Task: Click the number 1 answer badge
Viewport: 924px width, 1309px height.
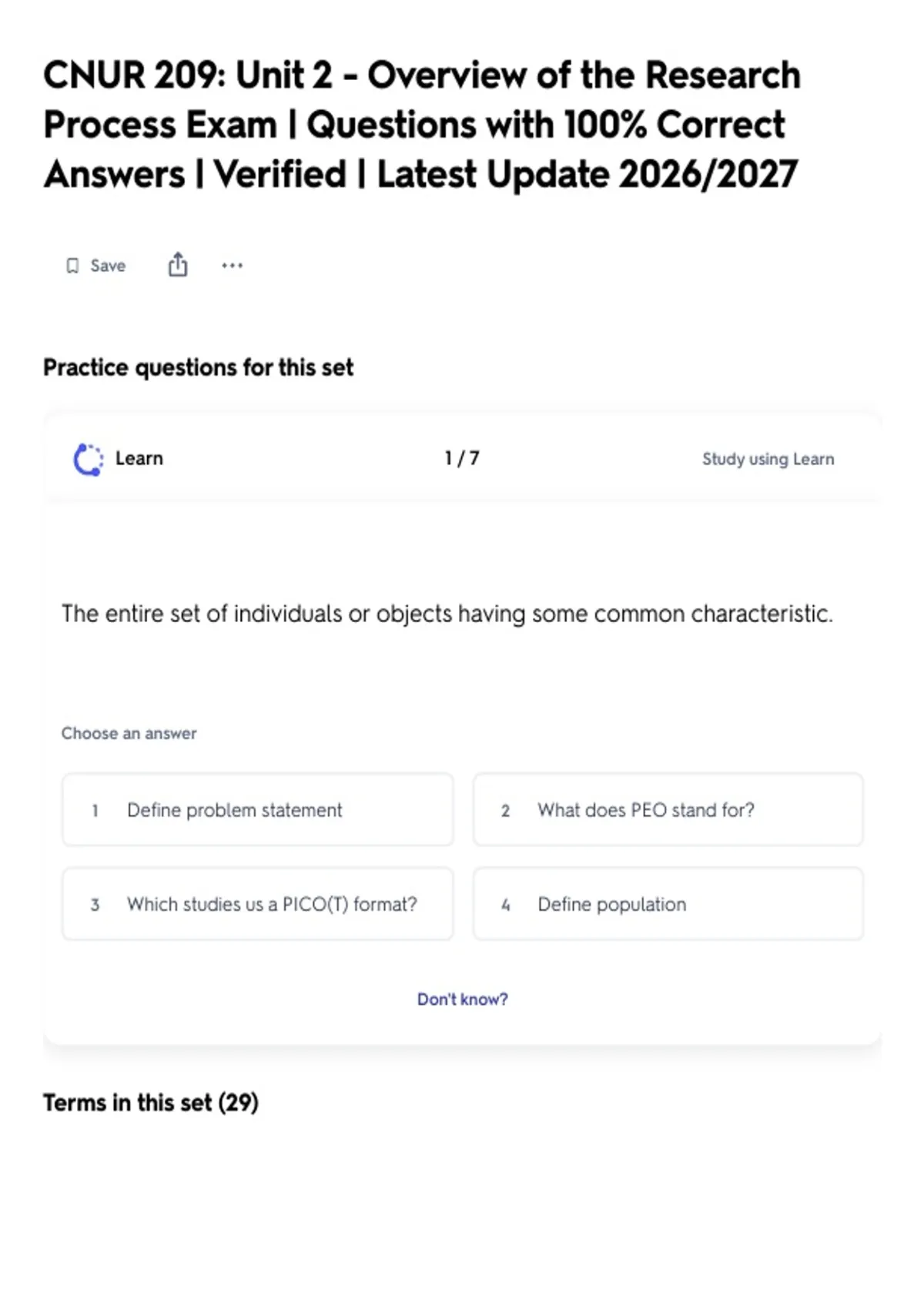Action: (95, 810)
